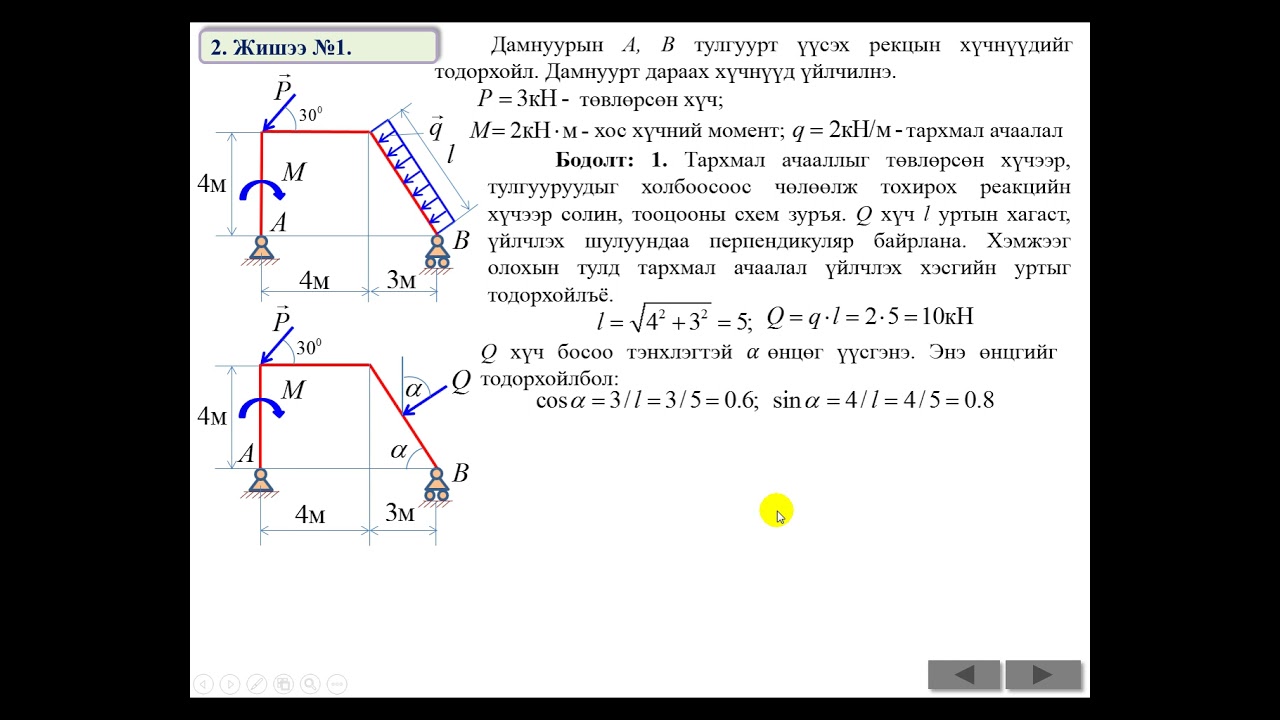Click the expression "sinα = 4/l = 4/5 = 0.8"

click(884, 401)
